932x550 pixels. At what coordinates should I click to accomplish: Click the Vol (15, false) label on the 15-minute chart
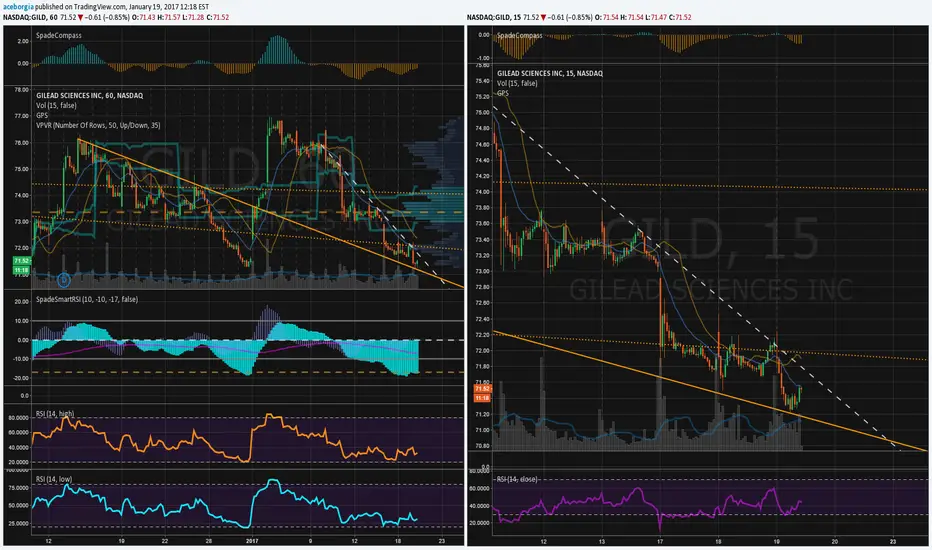[x=517, y=83]
